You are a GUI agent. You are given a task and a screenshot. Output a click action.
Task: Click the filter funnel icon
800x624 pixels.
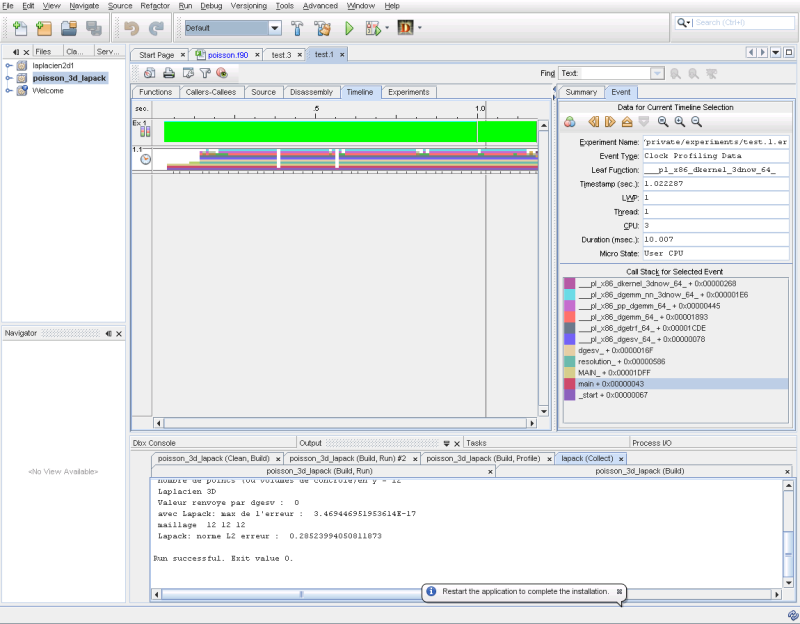tap(205, 73)
